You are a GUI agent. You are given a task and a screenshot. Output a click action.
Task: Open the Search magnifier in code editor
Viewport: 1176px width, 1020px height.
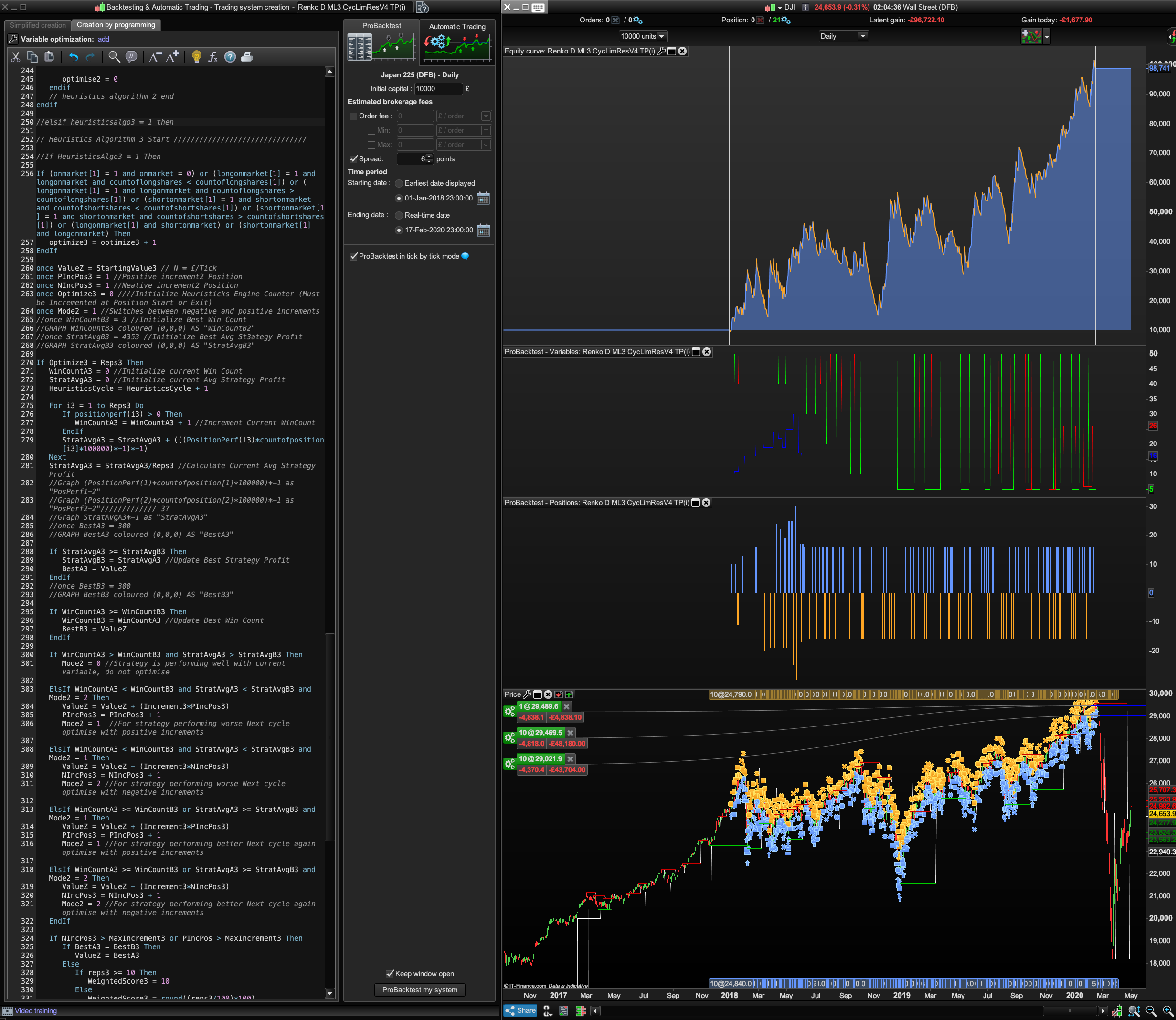[x=114, y=57]
